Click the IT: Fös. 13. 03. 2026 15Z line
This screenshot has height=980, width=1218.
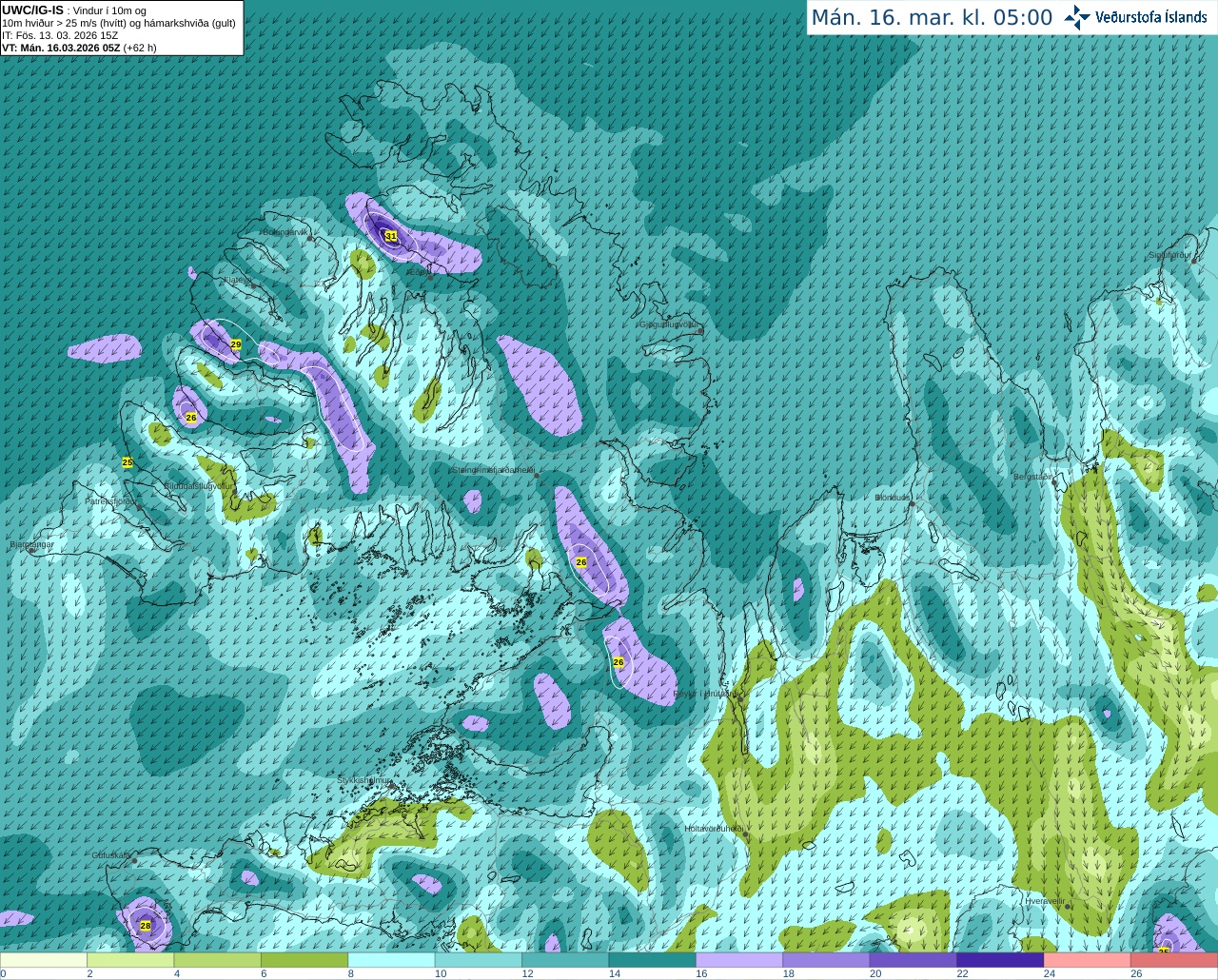(60, 35)
